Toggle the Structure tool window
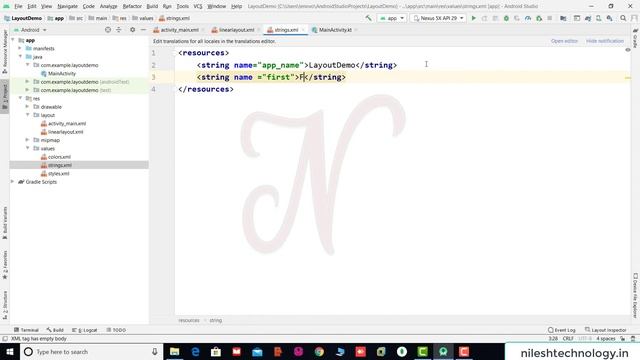The image size is (640, 360). (x=5, y=304)
